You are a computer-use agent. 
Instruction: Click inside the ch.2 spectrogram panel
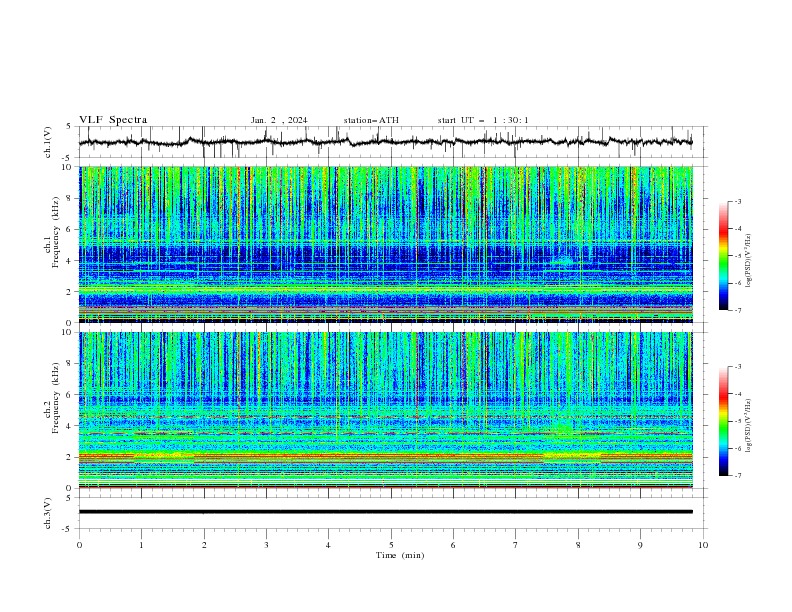(386, 410)
